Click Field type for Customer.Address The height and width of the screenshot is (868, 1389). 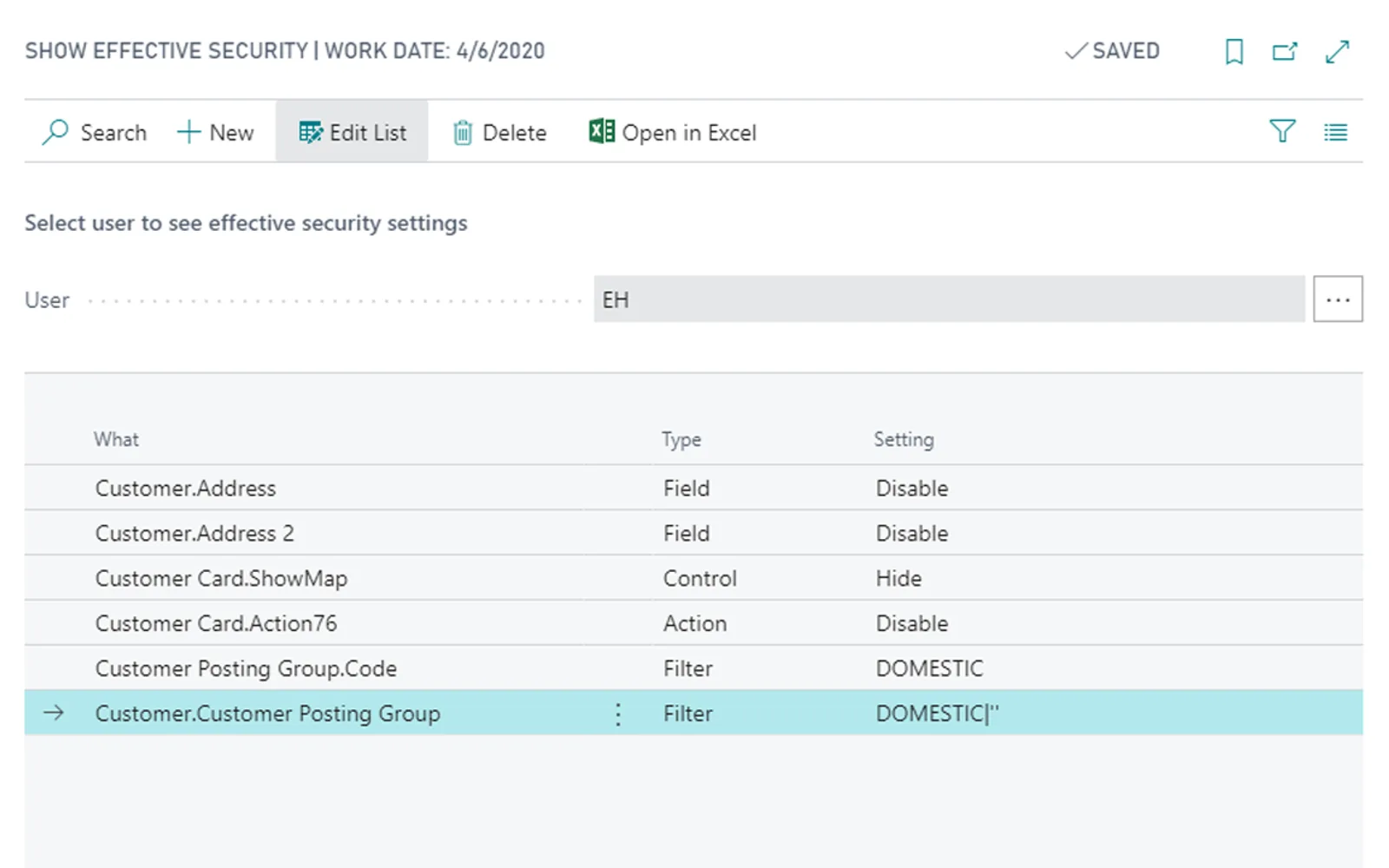tap(686, 488)
